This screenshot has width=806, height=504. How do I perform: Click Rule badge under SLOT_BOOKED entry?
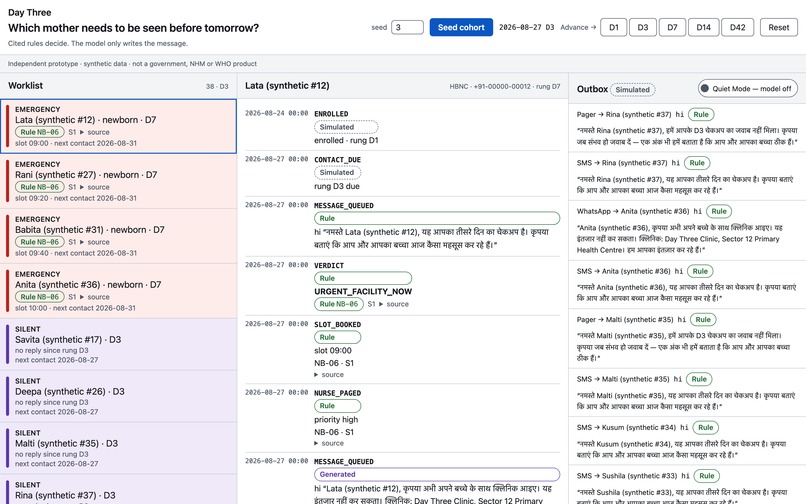pyautogui.click(x=337, y=337)
